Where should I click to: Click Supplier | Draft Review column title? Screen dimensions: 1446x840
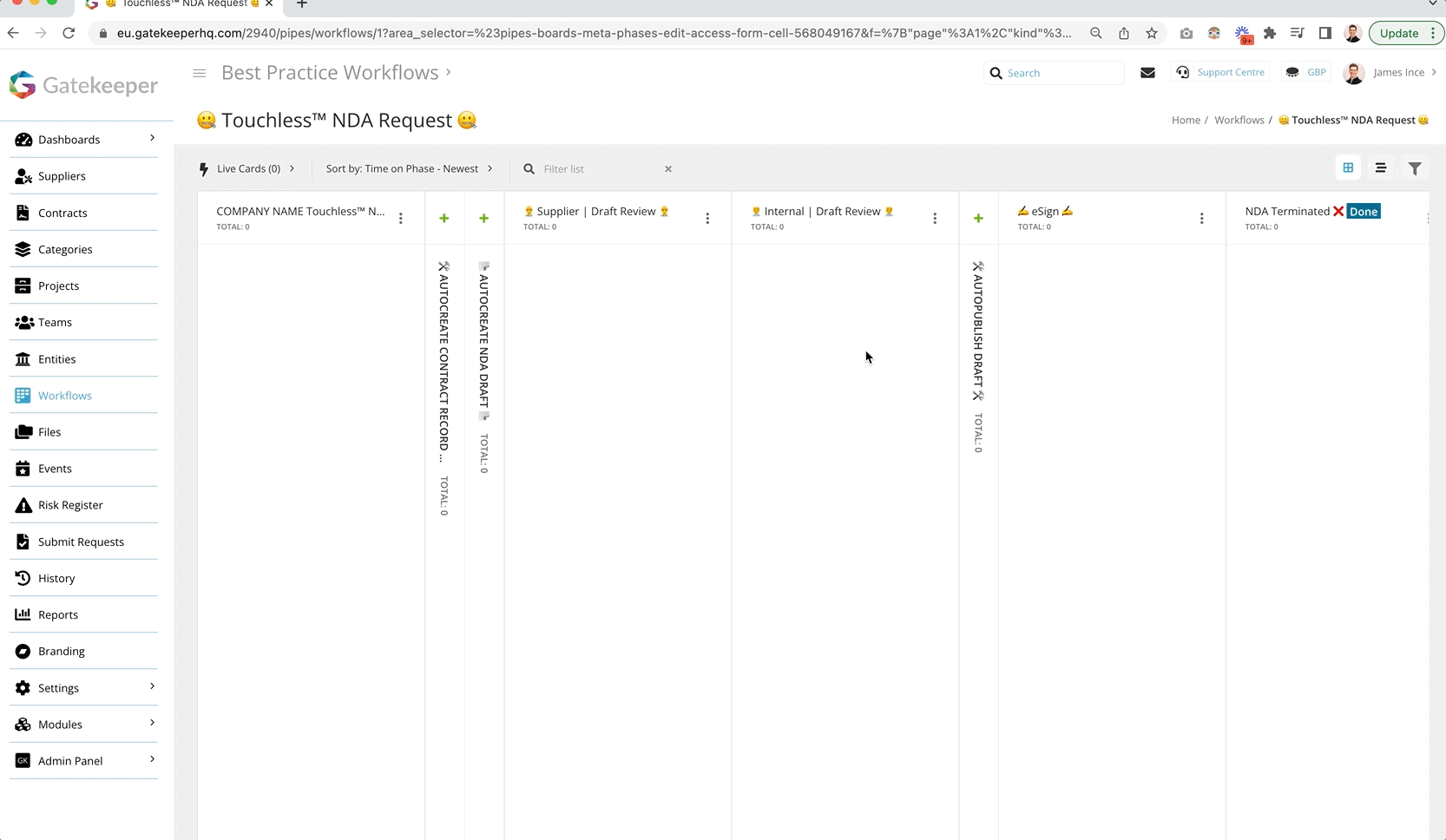[x=596, y=211]
